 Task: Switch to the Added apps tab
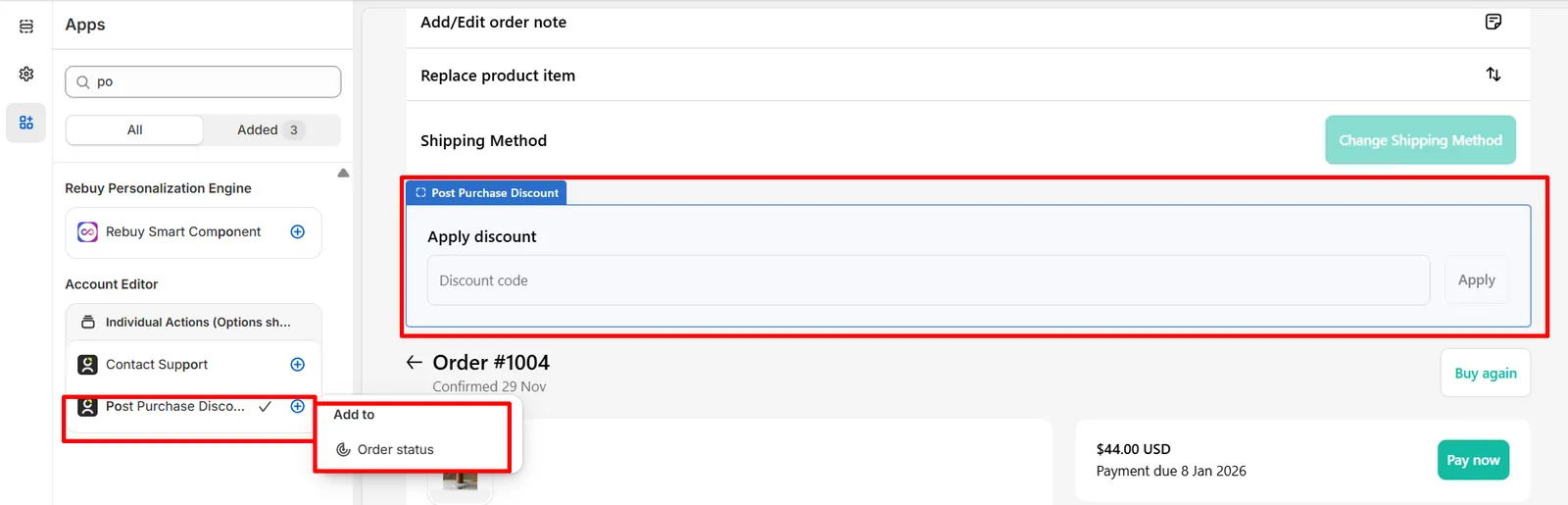tap(270, 129)
